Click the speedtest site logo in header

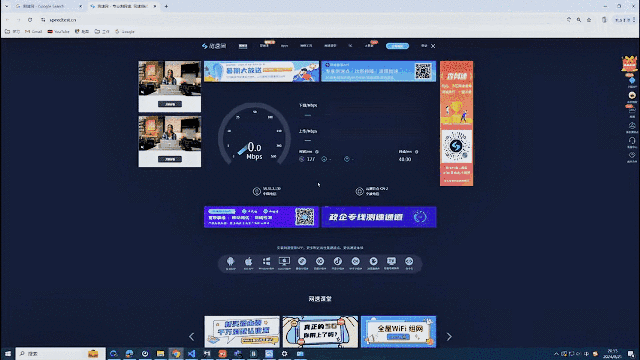pyautogui.click(x=214, y=46)
